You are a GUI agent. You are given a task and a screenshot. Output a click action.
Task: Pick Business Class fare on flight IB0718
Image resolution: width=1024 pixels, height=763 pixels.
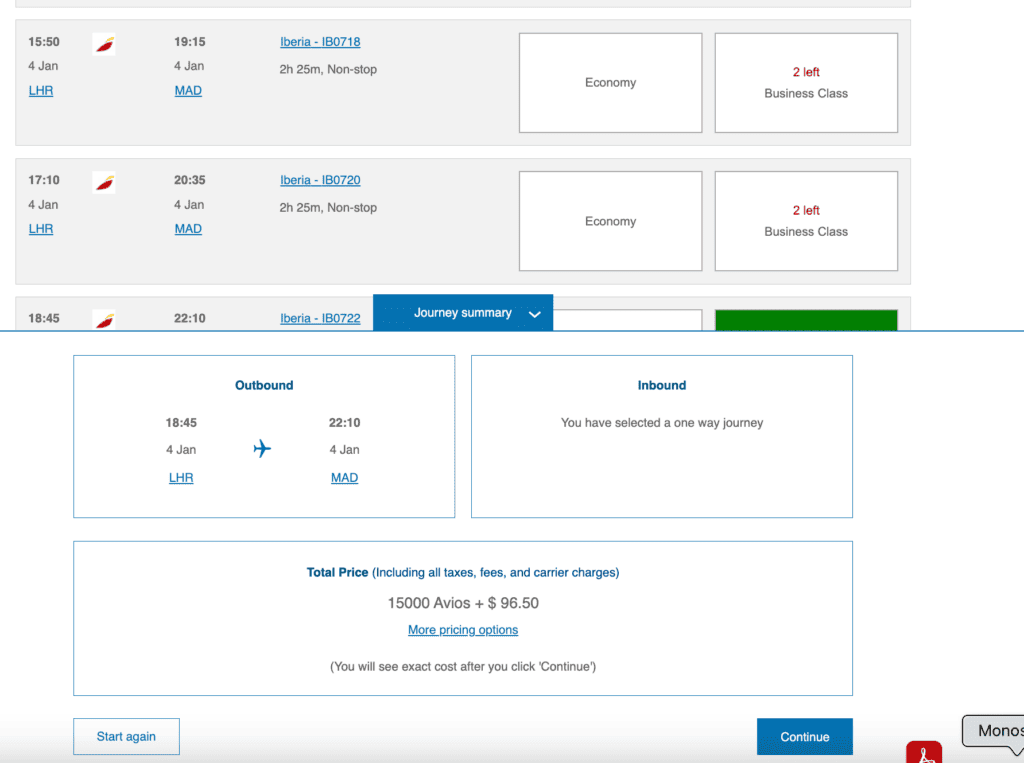pyautogui.click(x=805, y=82)
